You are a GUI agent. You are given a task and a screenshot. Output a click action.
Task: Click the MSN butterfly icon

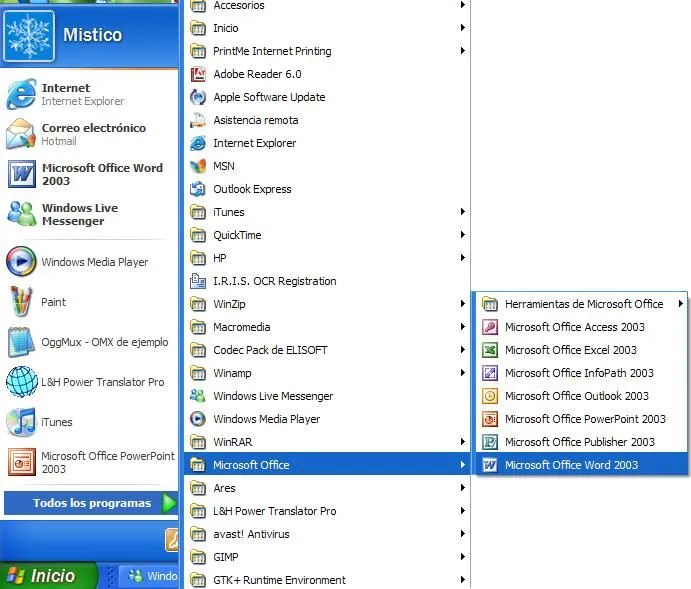[198, 166]
